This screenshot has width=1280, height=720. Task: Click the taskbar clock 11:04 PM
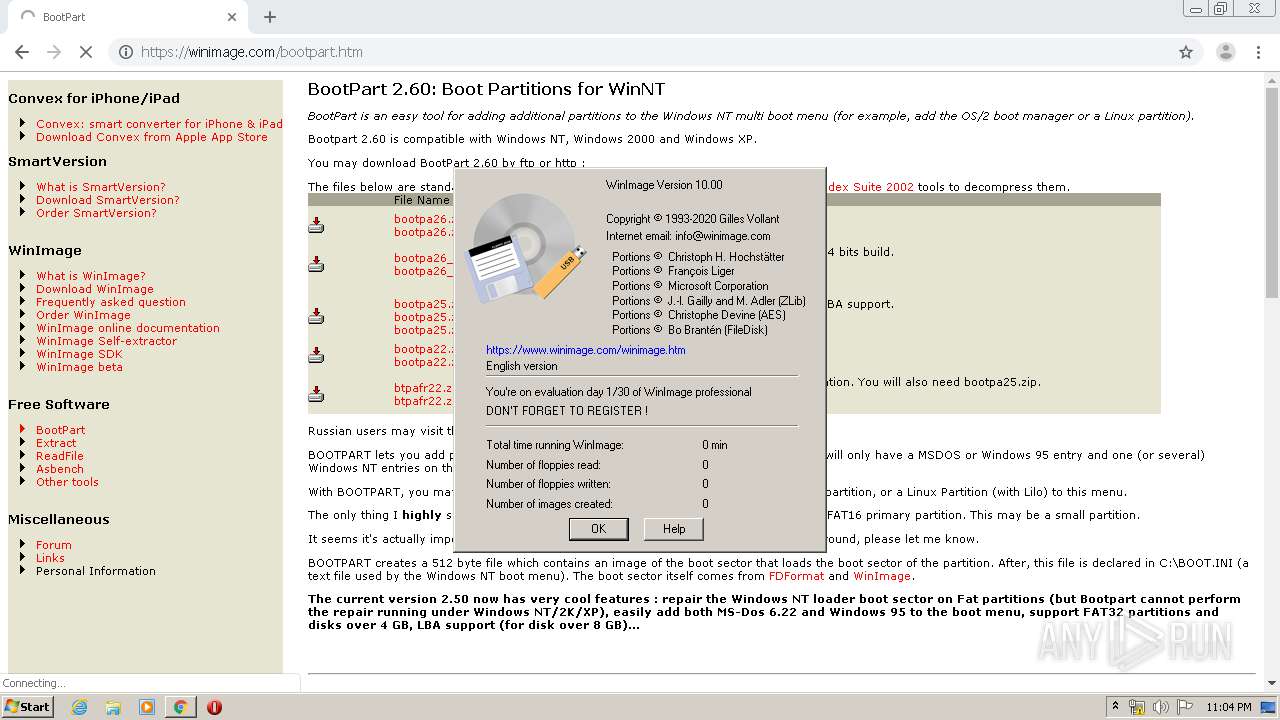[x=1229, y=707]
